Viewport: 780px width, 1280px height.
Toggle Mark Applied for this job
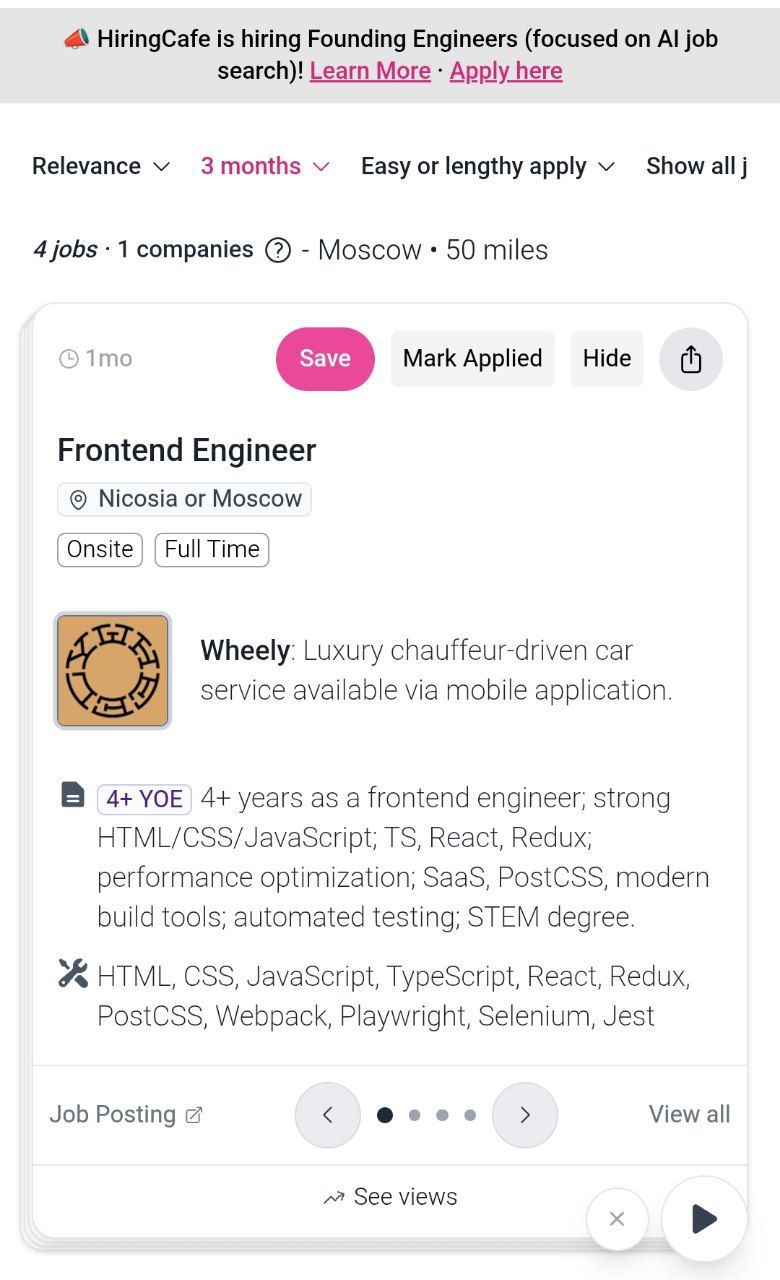(x=472, y=359)
